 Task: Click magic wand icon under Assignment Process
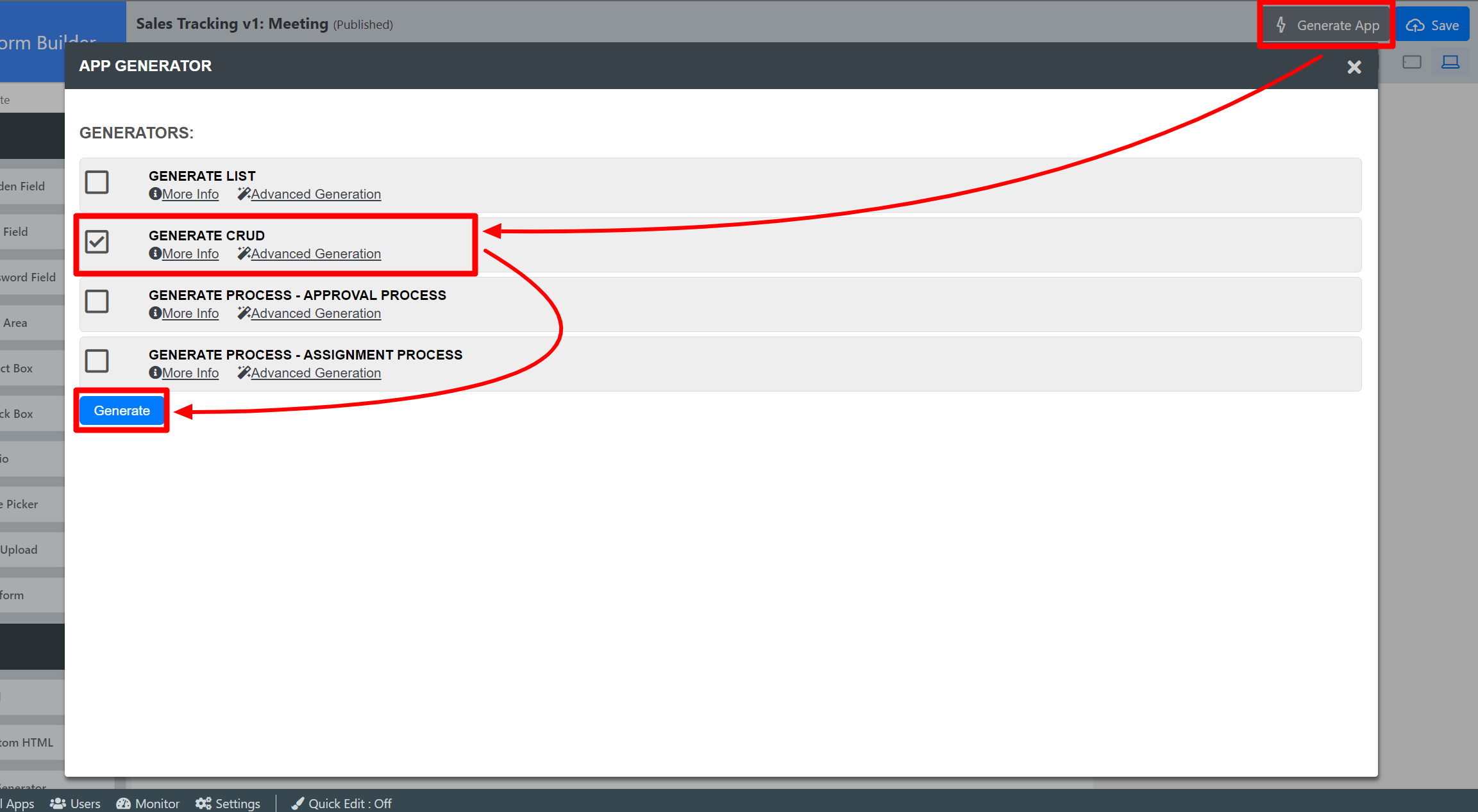[244, 372]
